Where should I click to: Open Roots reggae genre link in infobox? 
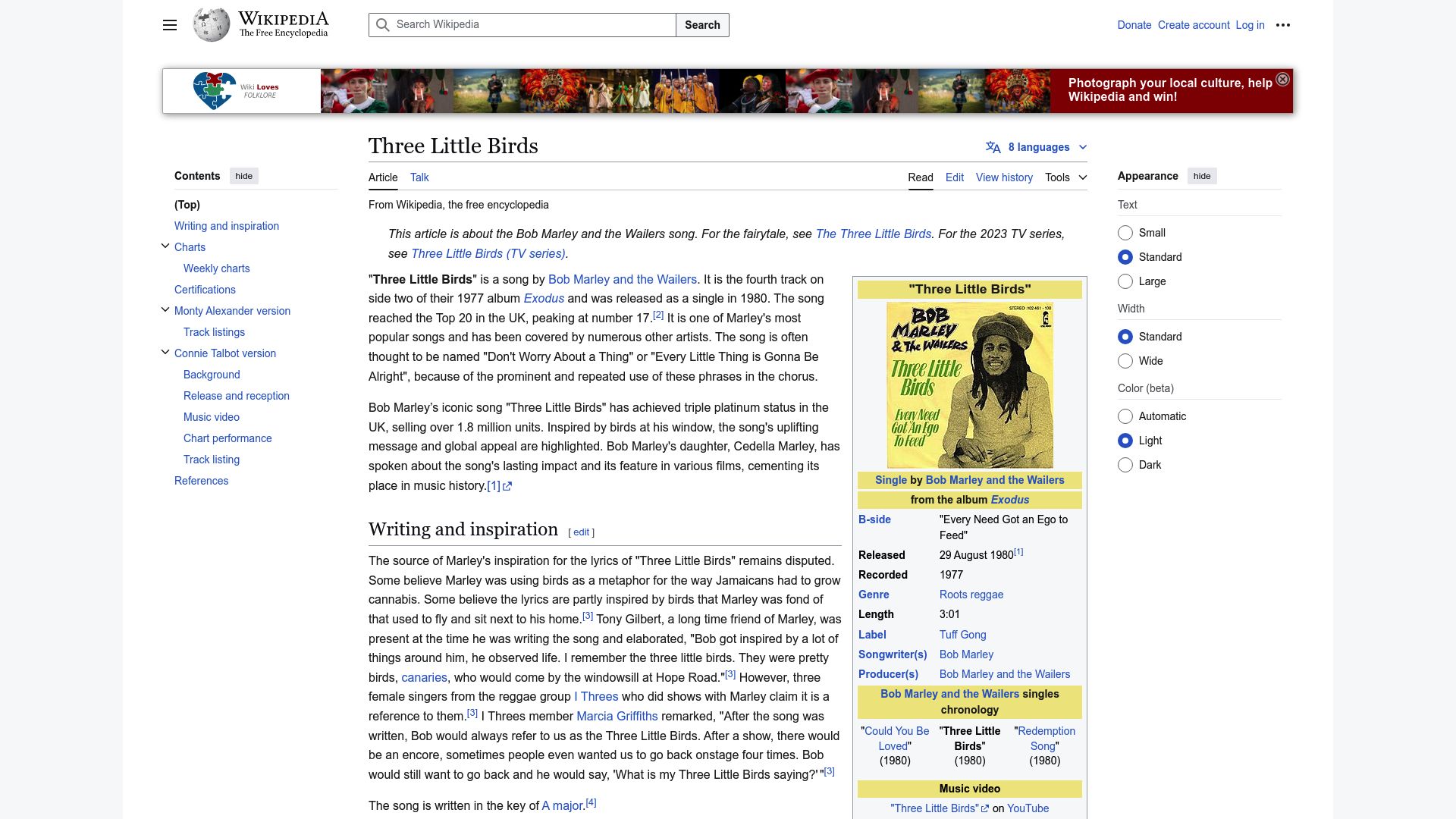(971, 595)
